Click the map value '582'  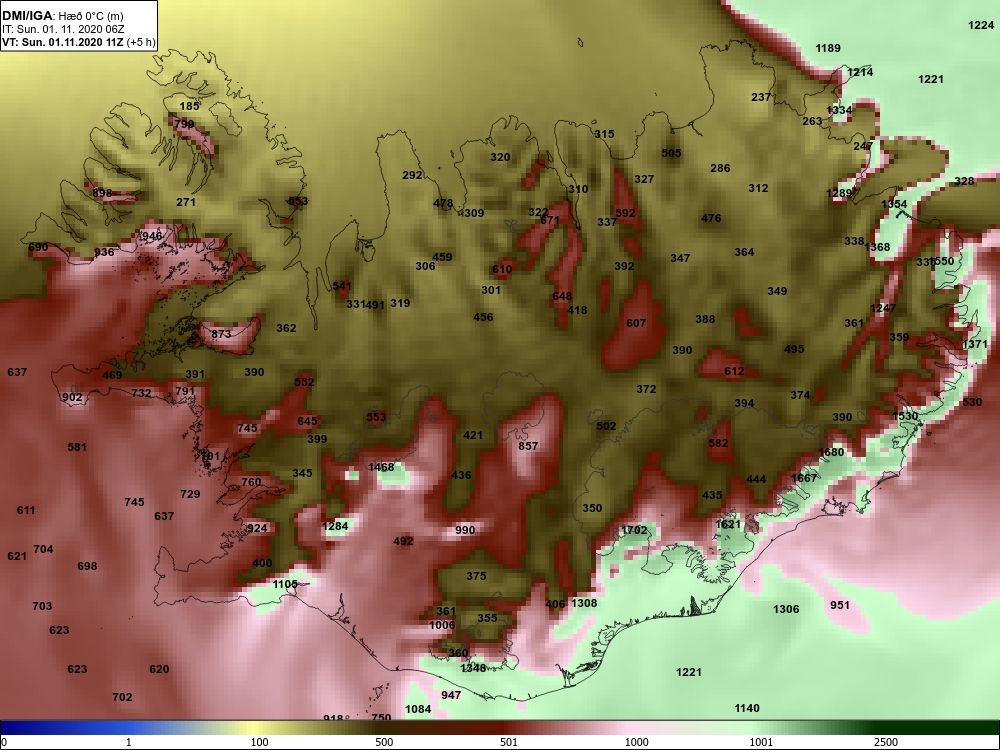[x=718, y=443]
